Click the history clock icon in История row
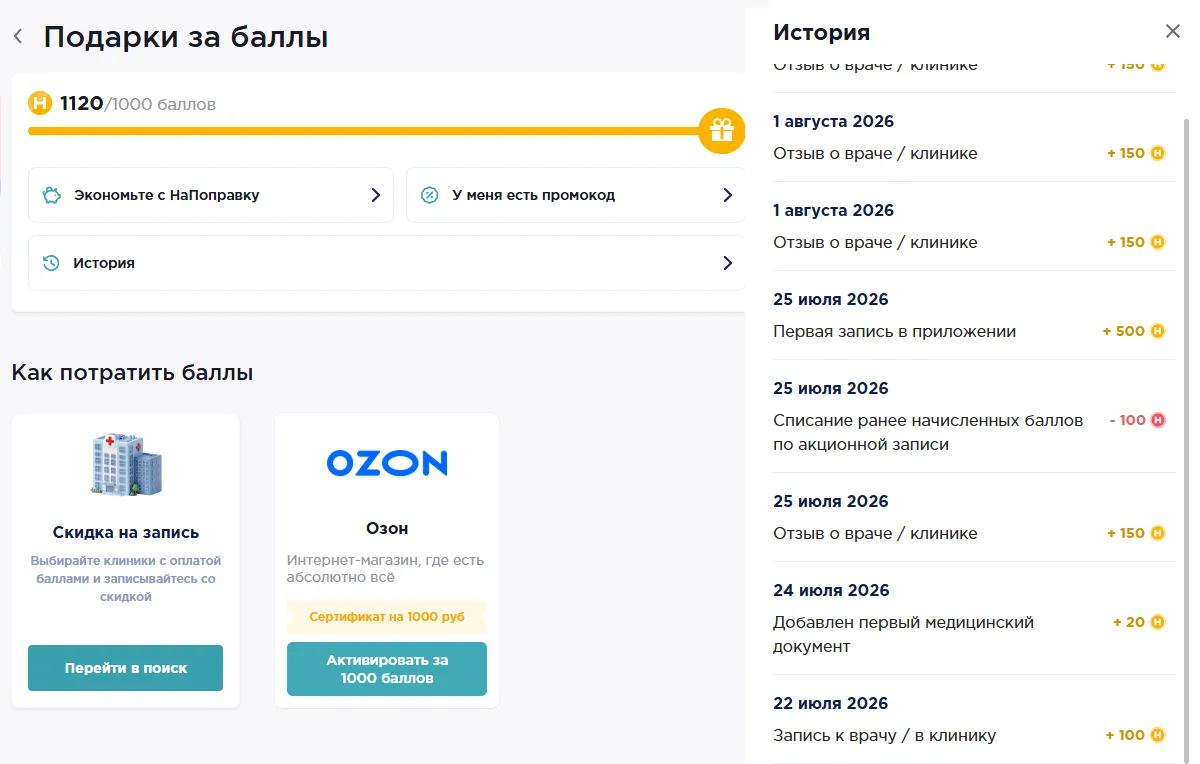Screen dimensions: 1200x764 tap(51, 263)
